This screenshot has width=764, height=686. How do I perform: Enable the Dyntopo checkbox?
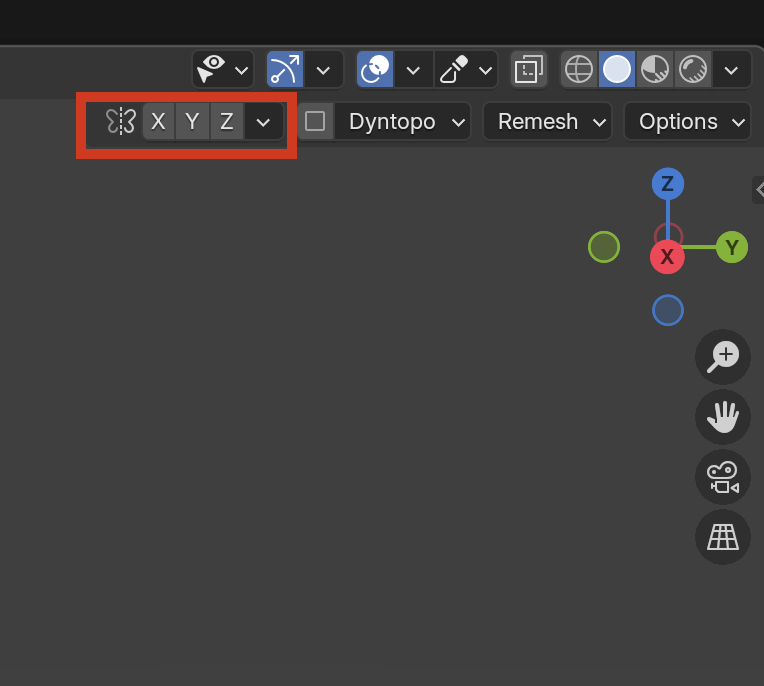pyautogui.click(x=315, y=122)
